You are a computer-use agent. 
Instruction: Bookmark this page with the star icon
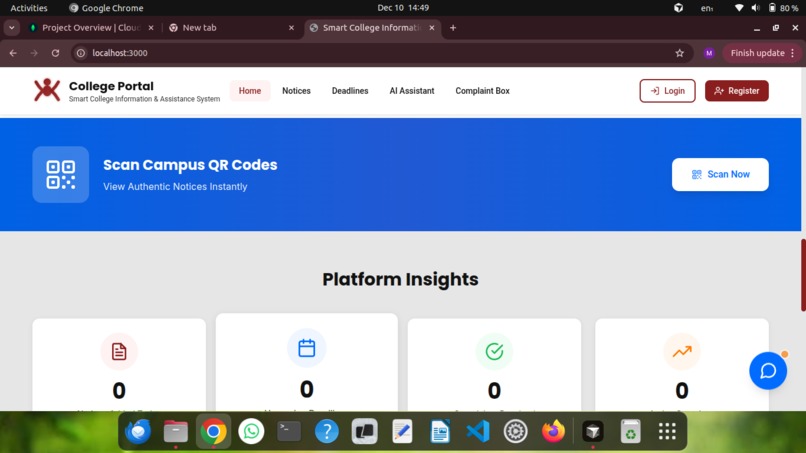click(x=680, y=53)
